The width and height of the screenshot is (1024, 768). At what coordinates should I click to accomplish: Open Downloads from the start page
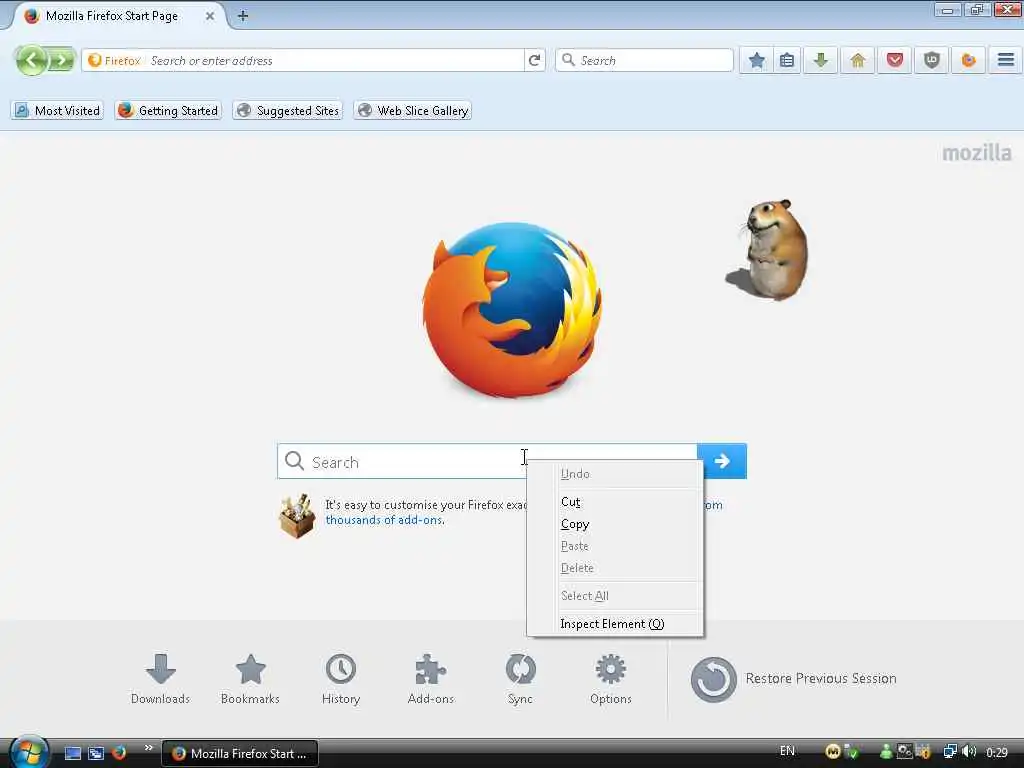160,679
